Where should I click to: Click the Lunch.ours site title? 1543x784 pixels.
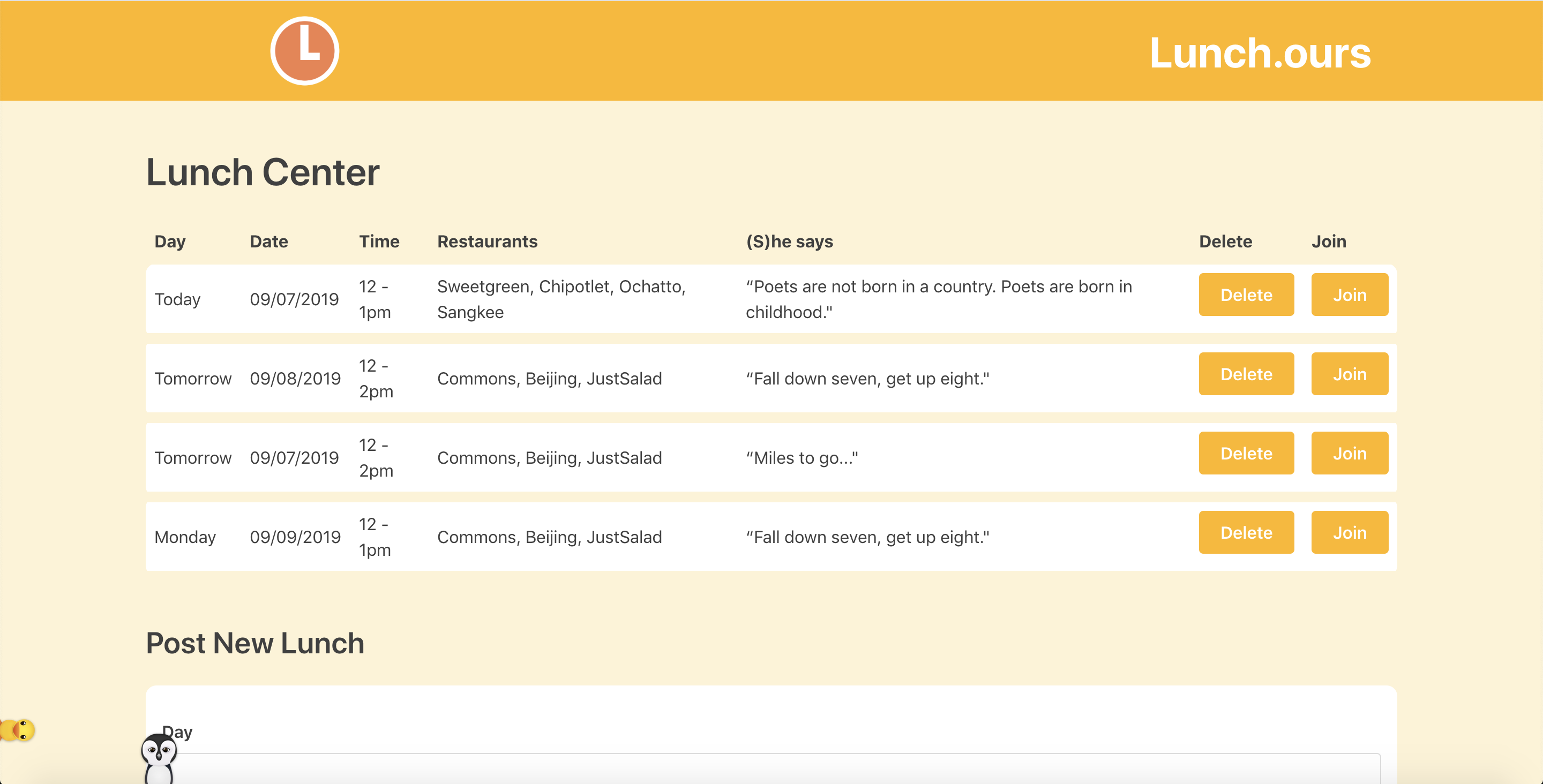tap(1259, 52)
